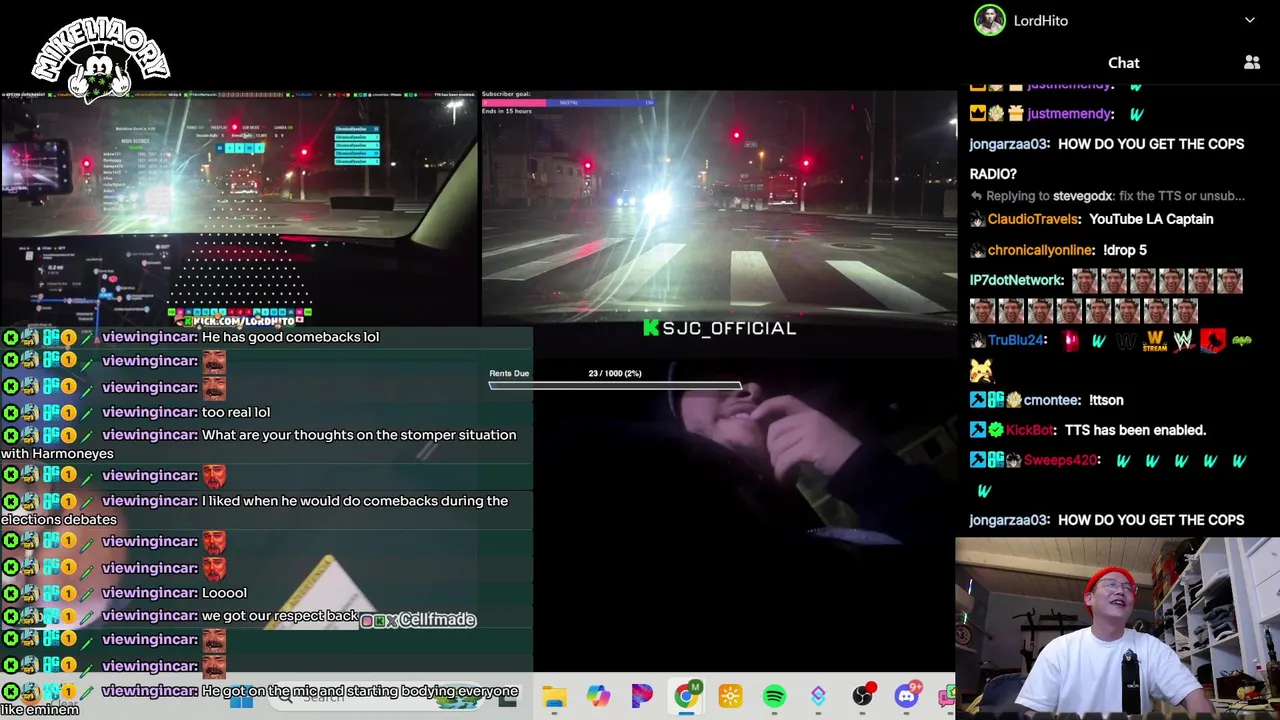Click the reply arrow icon beside 'Replying to'
The image size is (1280, 720).
coord(977,196)
